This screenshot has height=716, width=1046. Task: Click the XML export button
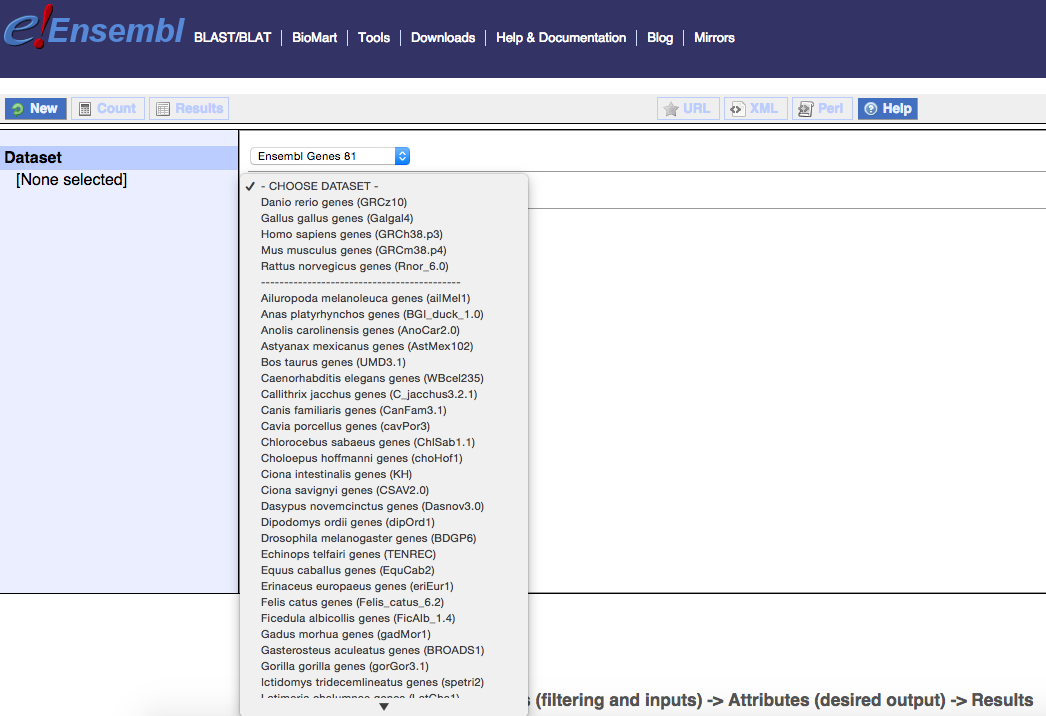pyautogui.click(x=755, y=109)
